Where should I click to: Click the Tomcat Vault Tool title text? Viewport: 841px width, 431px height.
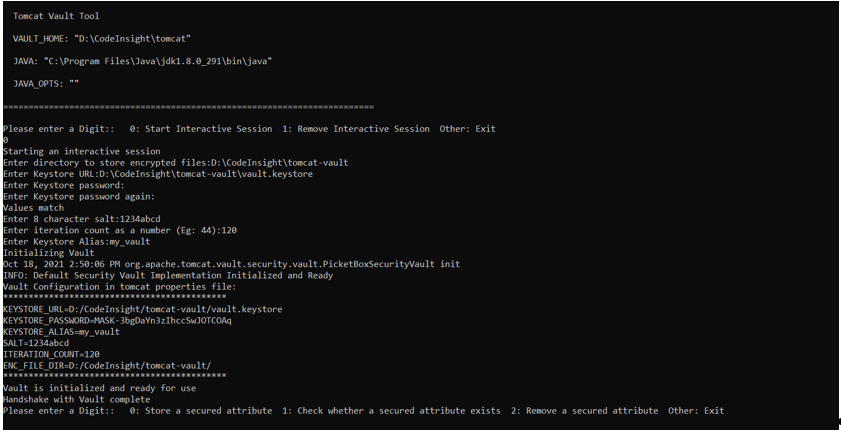click(56, 17)
